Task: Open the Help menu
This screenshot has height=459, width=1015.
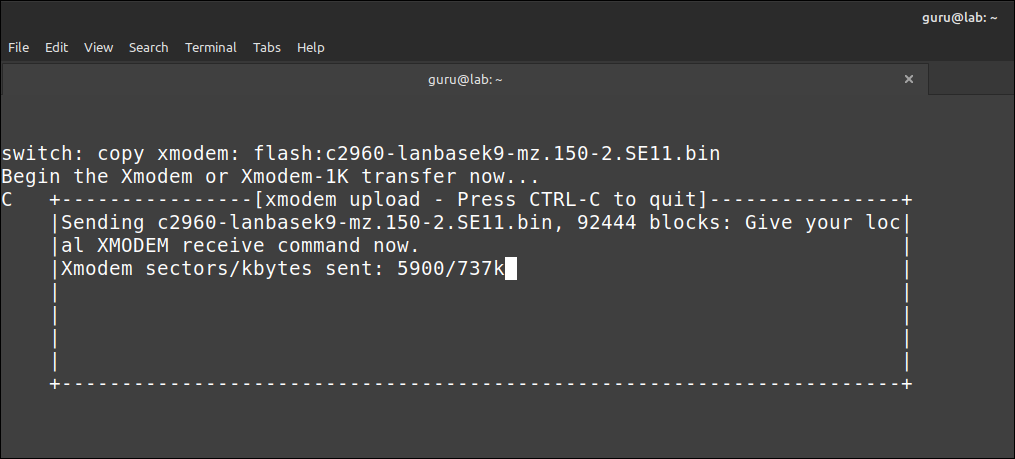Action: click(x=311, y=47)
